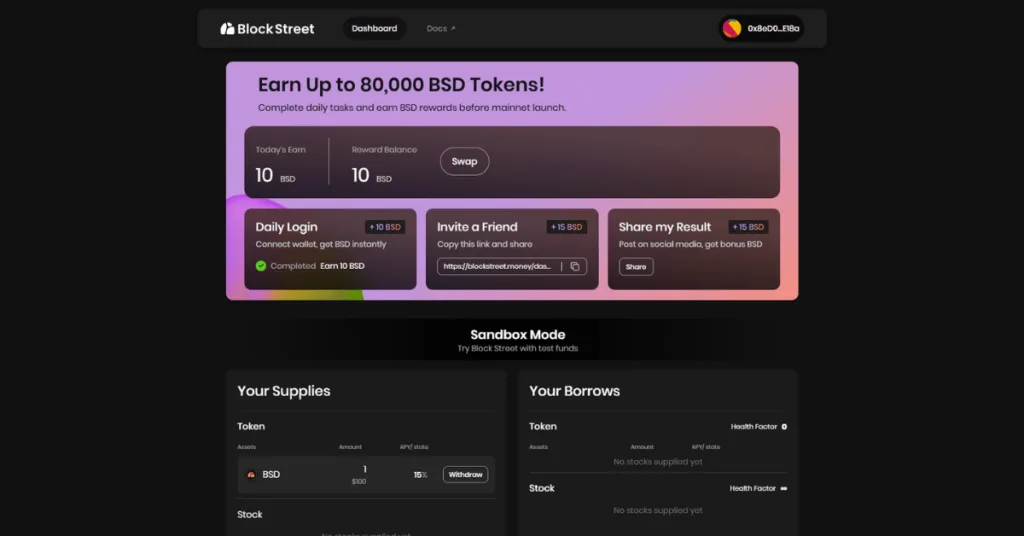The image size is (1024, 536).
Task: Click the Share my Result heading
Action: click(665, 227)
